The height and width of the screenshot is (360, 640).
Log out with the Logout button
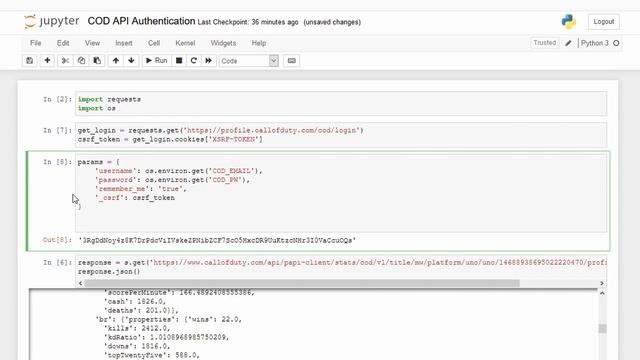604,22
